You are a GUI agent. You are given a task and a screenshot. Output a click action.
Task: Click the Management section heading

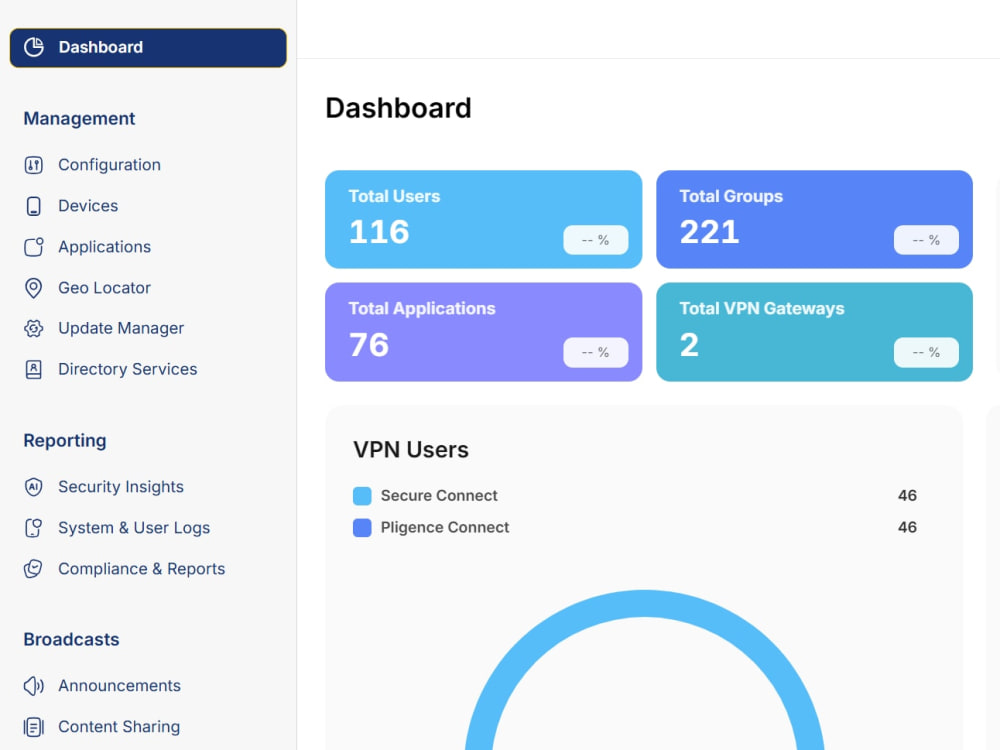point(79,119)
